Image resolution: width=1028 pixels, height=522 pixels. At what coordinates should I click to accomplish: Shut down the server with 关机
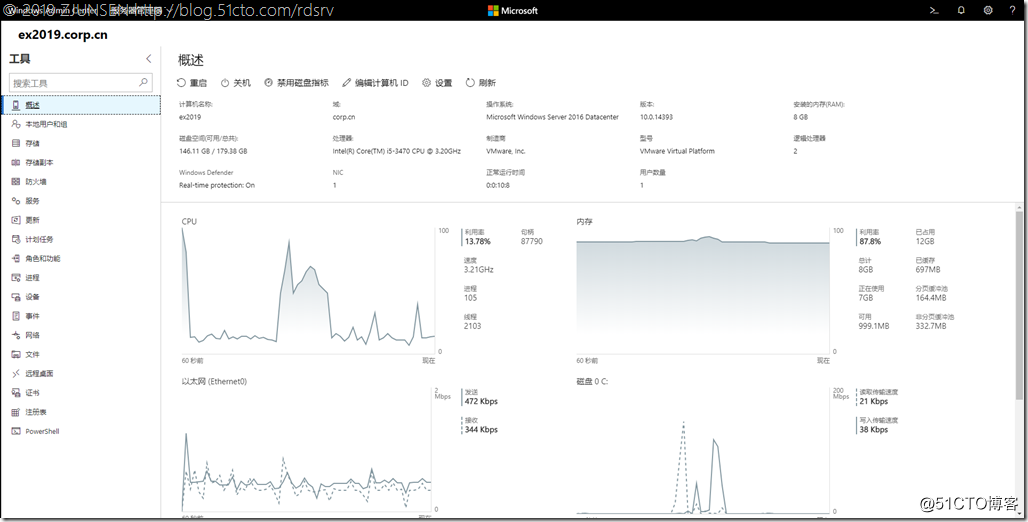(x=235, y=83)
